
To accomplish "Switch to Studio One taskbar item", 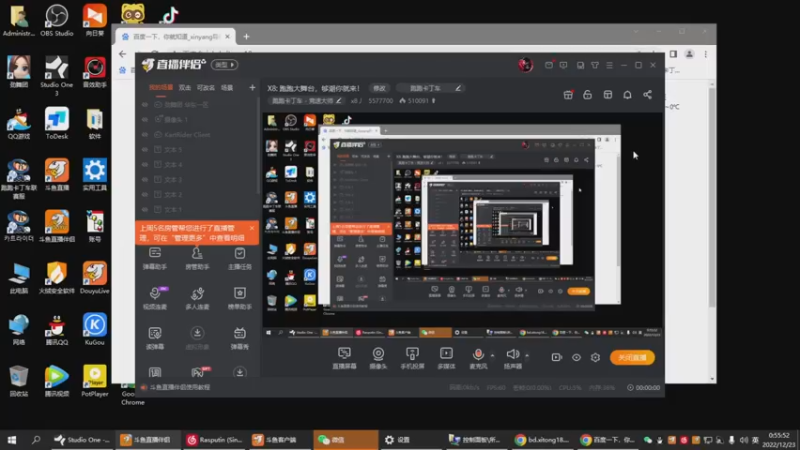I will tap(82, 439).
